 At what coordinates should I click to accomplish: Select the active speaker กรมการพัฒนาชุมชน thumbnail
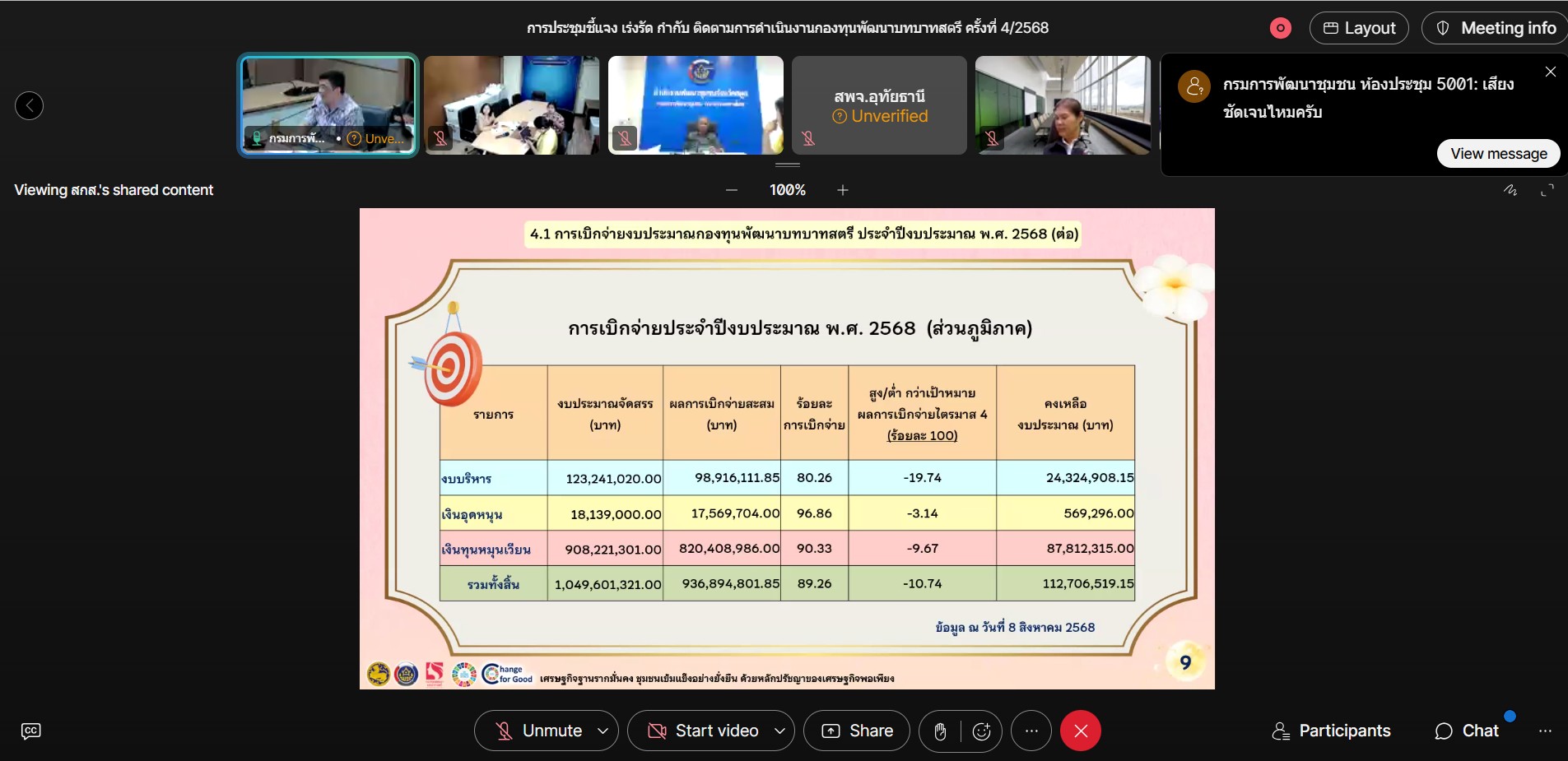point(328,105)
